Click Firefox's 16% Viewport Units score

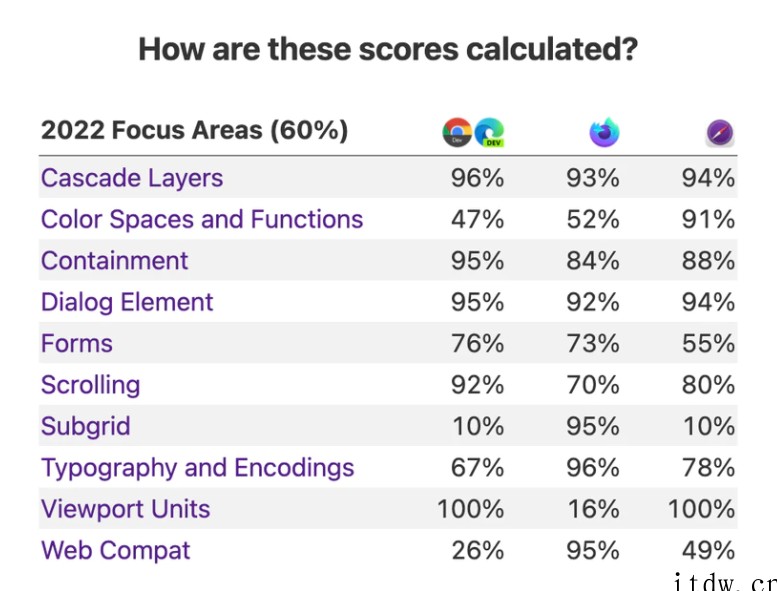tap(593, 509)
